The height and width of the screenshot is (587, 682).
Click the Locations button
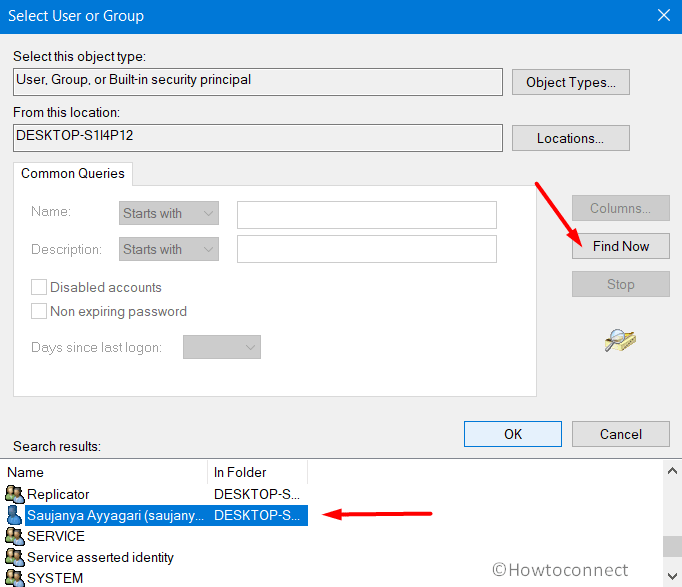pos(571,138)
